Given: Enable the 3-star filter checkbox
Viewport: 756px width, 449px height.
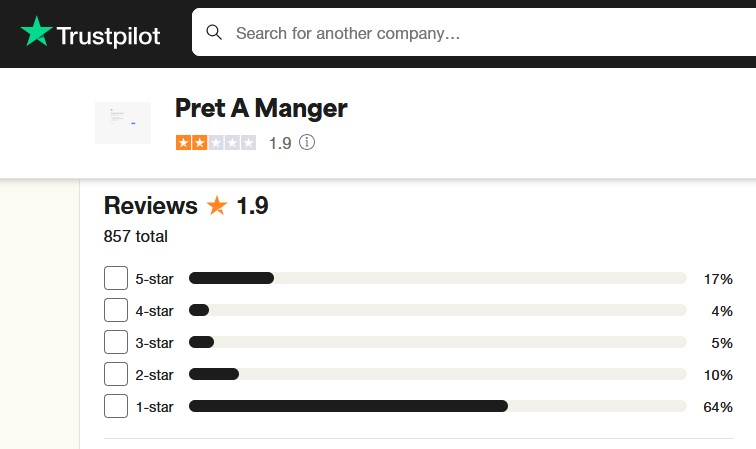Looking at the screenshot, I should pyautogui.click(x=116, y=342).
